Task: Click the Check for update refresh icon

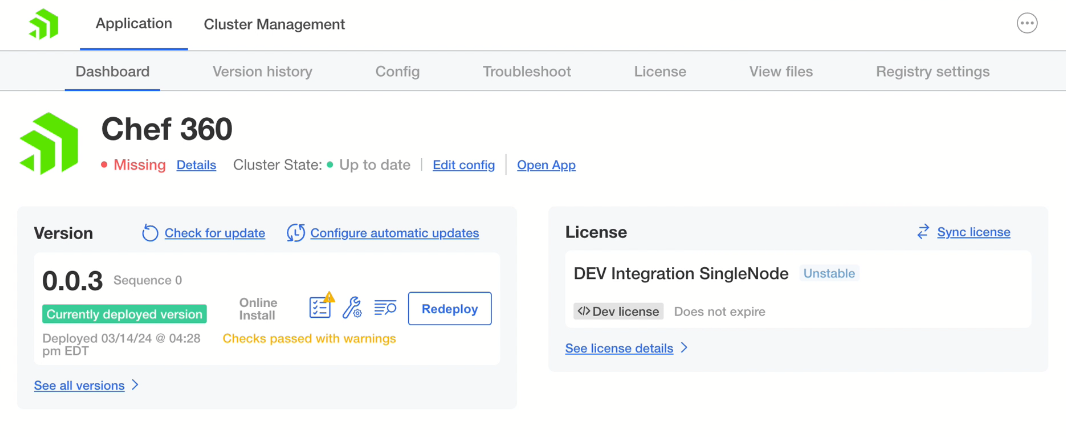Action: coord(150,233)
